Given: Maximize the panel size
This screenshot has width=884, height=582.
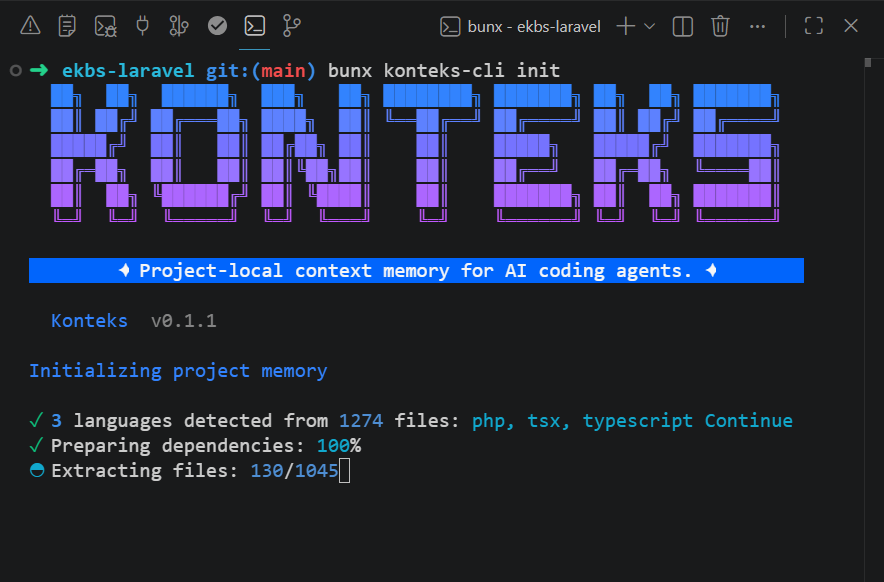Looking at the screenshot, I should pos(814,26).
